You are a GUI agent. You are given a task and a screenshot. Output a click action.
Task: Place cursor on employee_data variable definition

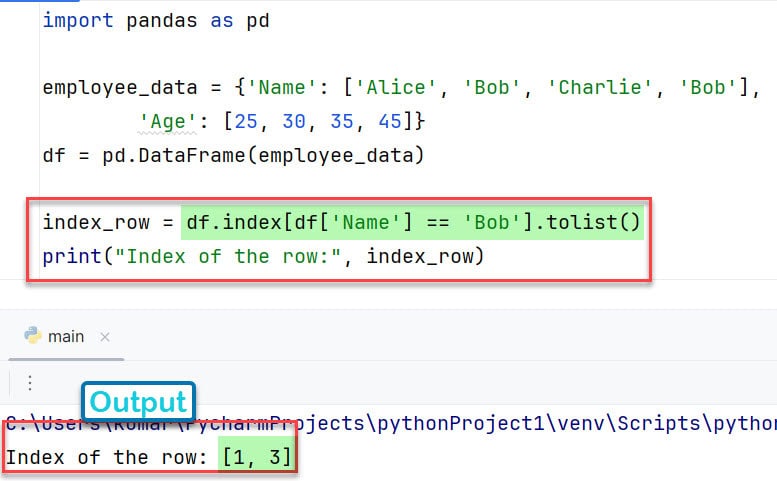(x=120, y=88)
